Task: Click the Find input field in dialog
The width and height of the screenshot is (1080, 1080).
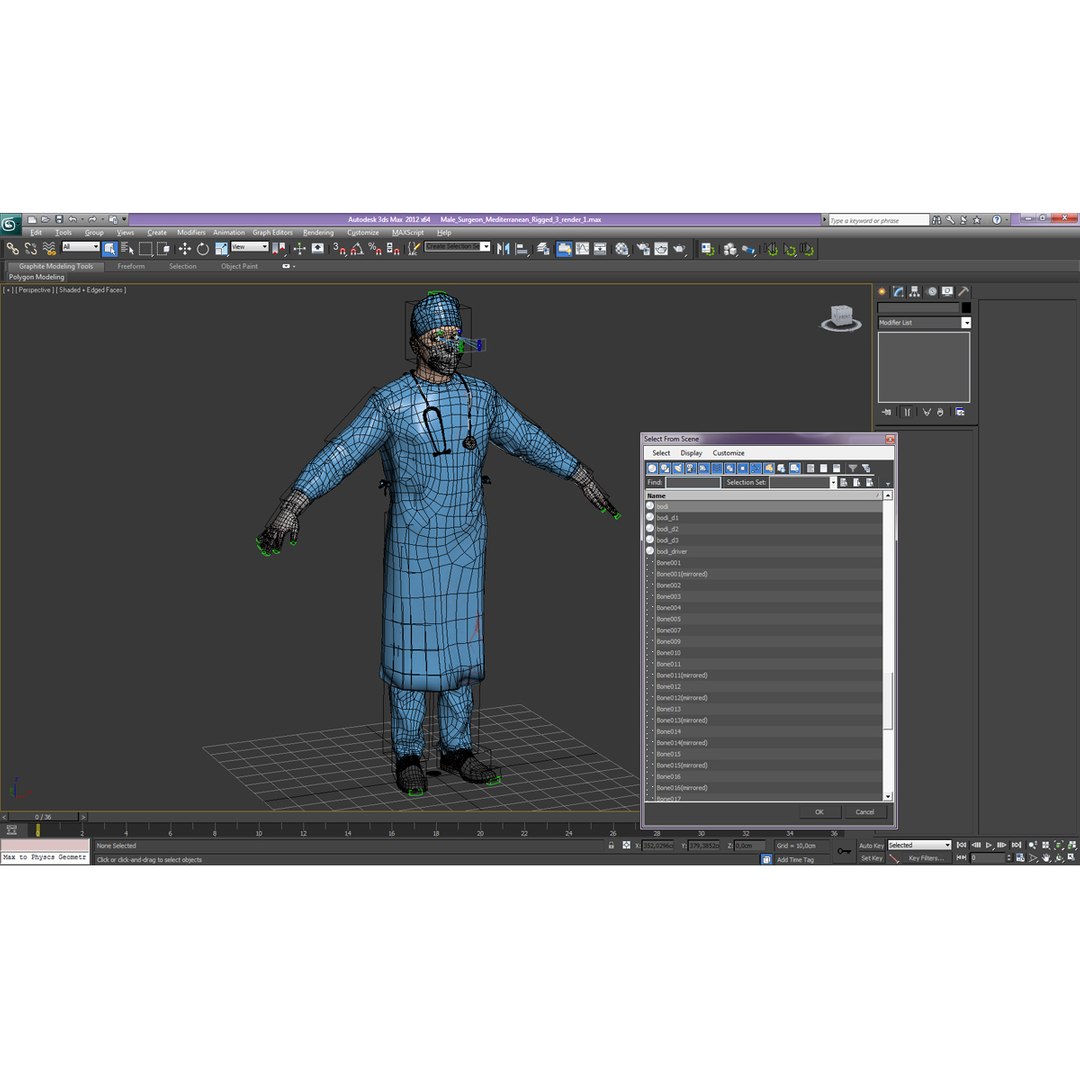Action: coord(693,482)
